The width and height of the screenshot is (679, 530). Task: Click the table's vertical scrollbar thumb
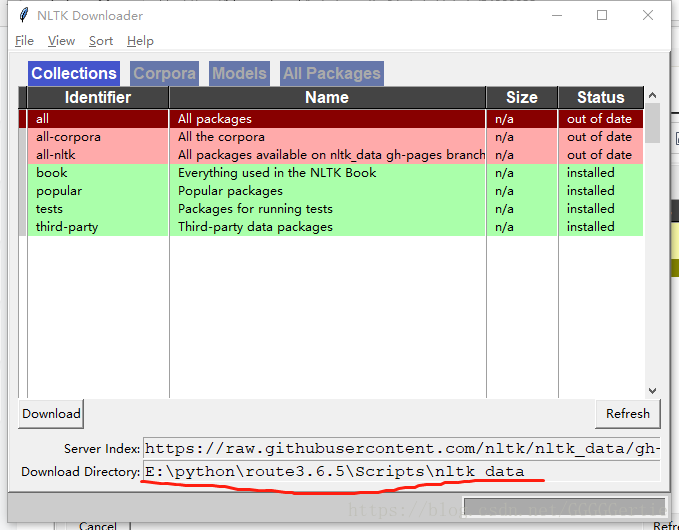(653, 123)
